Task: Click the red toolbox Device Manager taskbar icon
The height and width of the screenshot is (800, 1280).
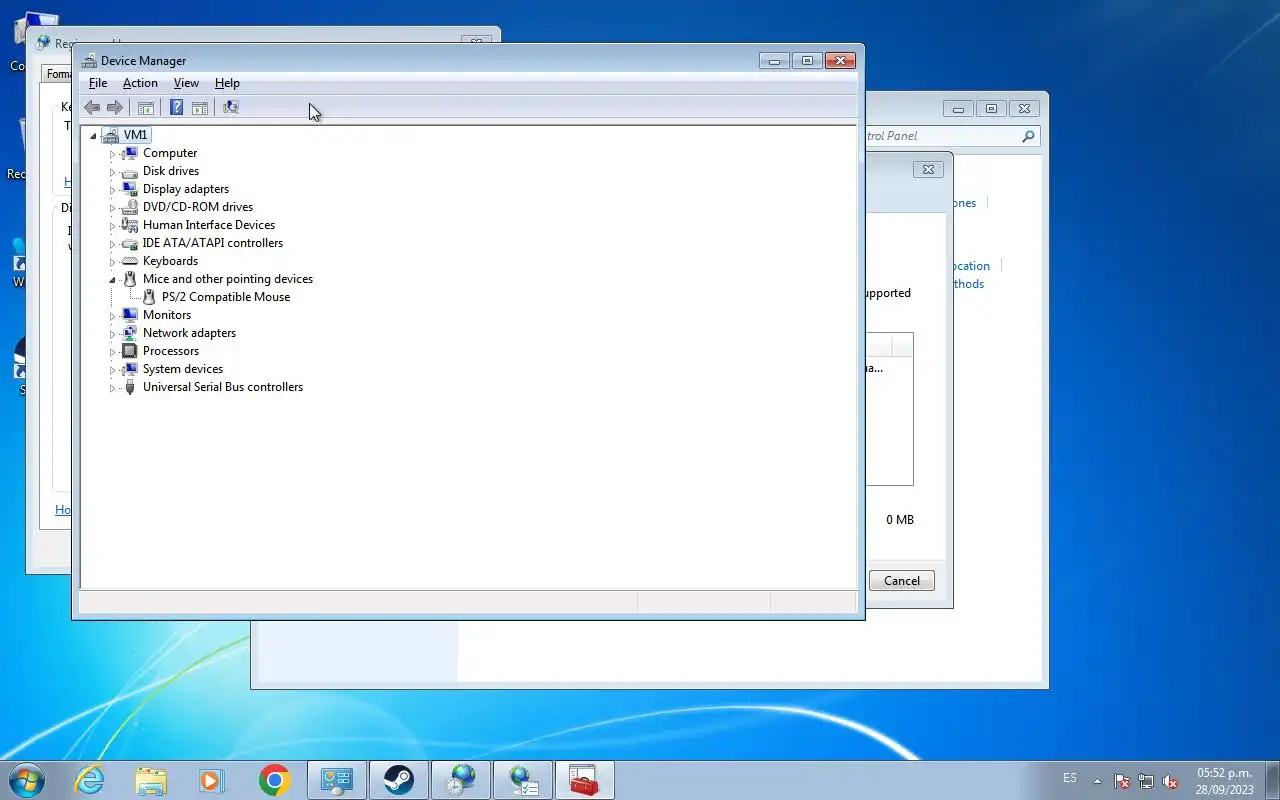Action: pos(583,780)
